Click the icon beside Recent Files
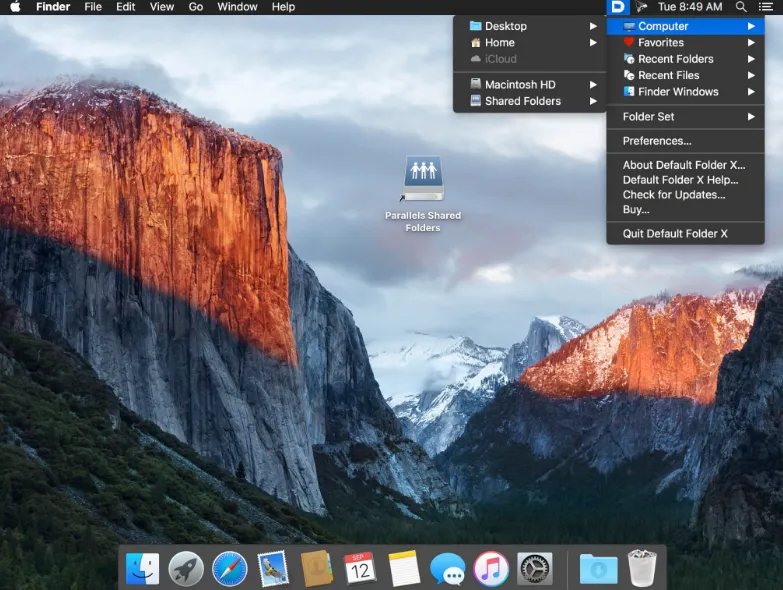783x590 pixels. pos(629,75)
